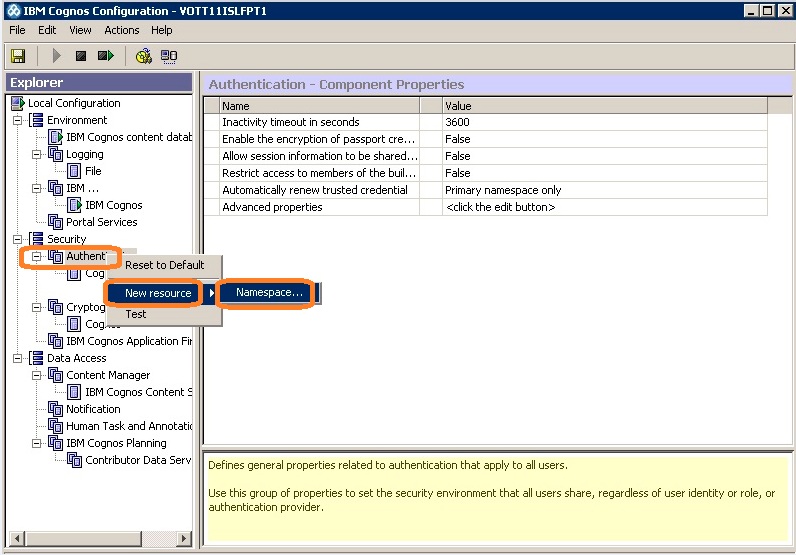Click the Restart service toolbar icon
Image resolution: width=796 pixels, height=555 pixels.
point(106,56)
